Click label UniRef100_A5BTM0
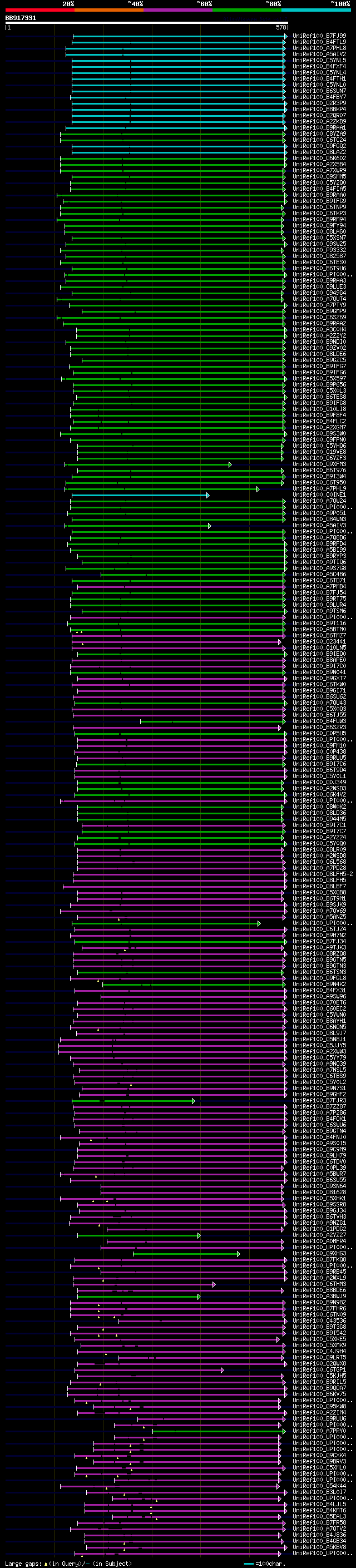Screen dimensions: 356x1568 319,630
